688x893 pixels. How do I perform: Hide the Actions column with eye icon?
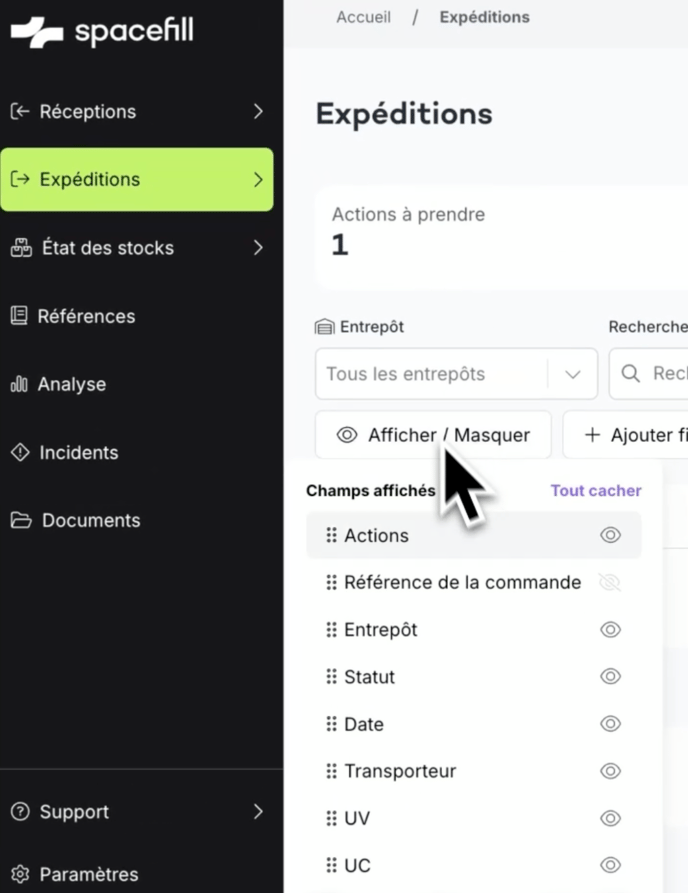[610, 535]
